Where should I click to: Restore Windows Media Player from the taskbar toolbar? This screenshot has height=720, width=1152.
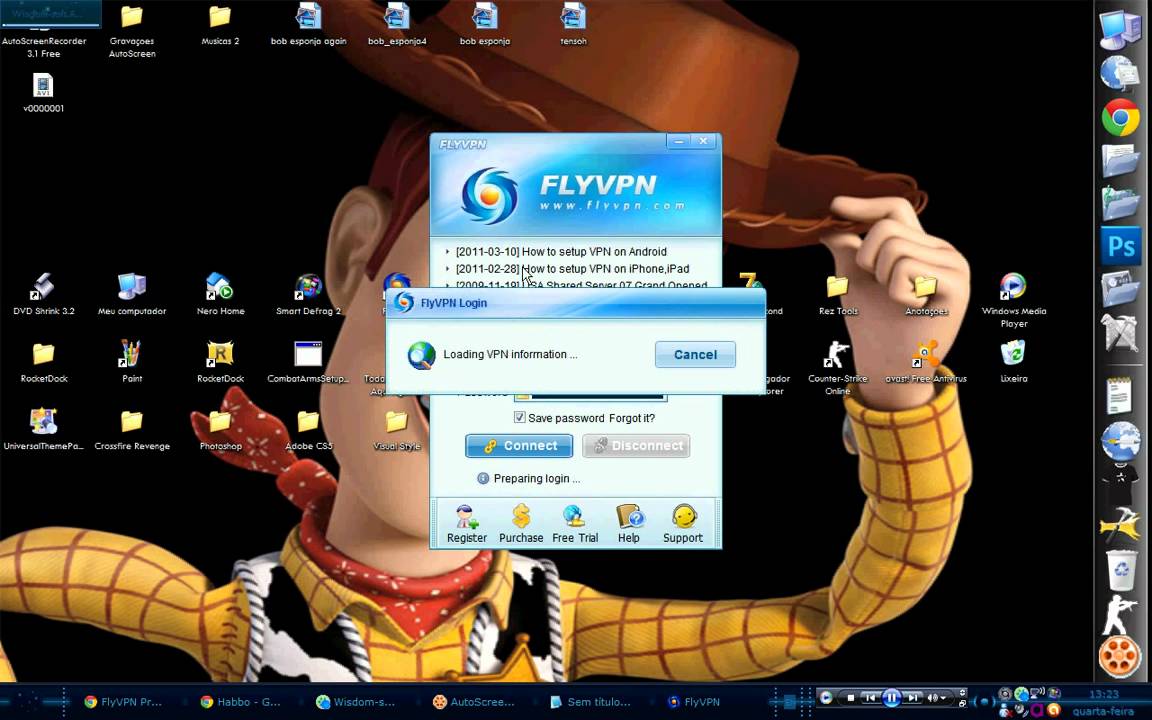(x=962, y=703)
